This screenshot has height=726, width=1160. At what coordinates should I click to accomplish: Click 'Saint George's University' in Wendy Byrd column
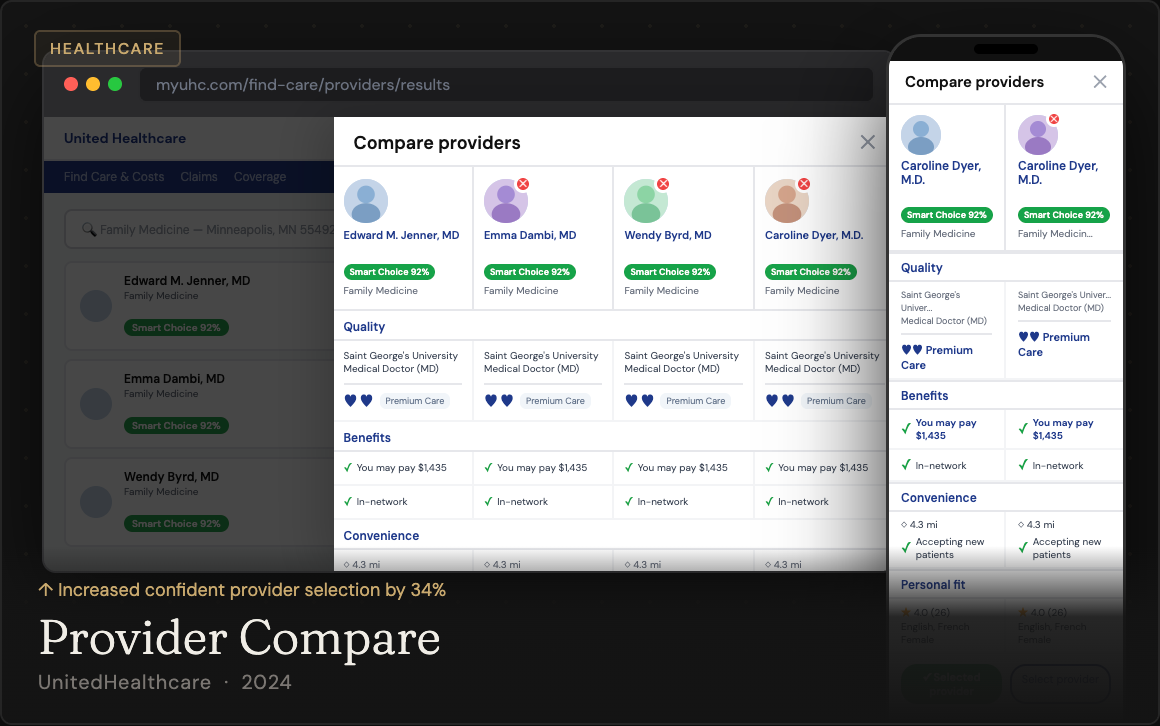681,356
